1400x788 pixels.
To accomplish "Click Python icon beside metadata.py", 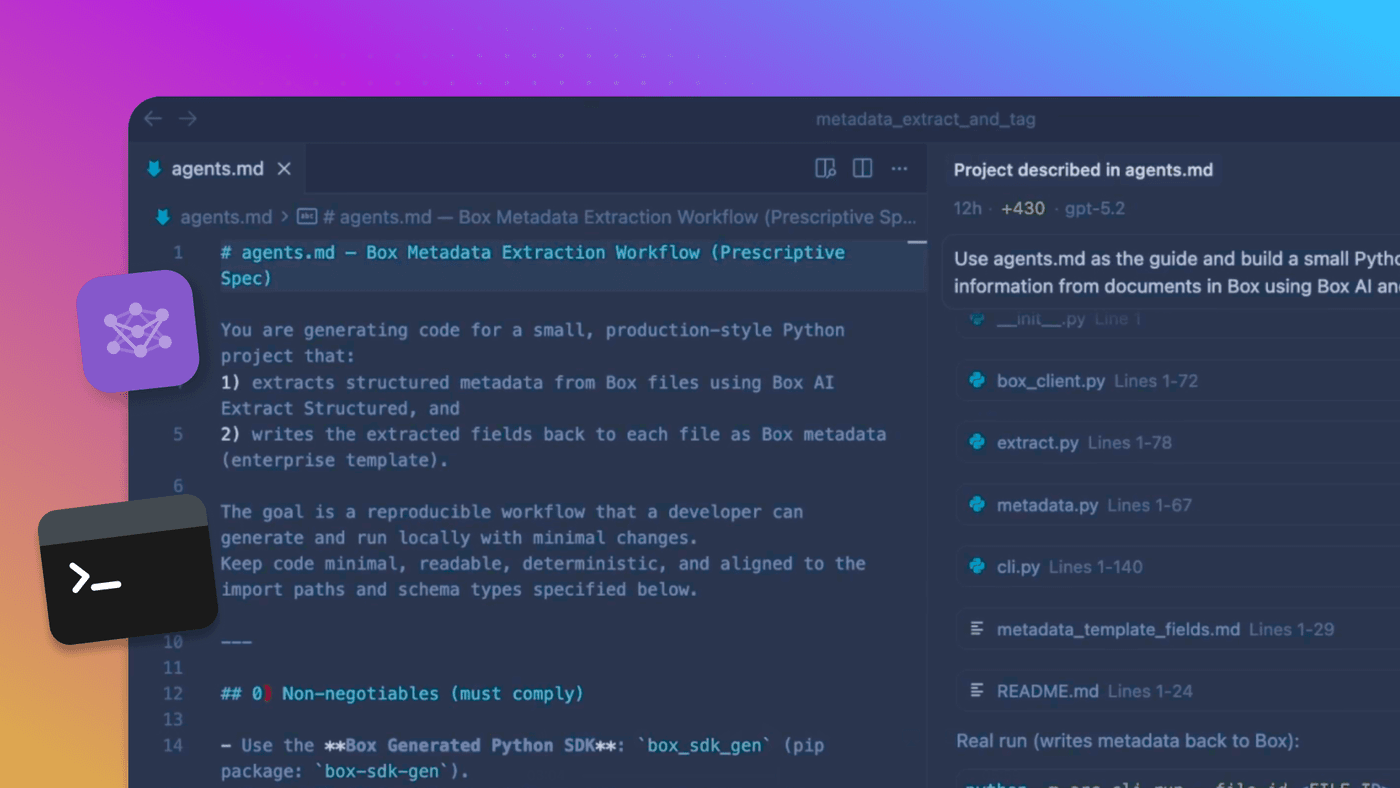I will point(977,505).
